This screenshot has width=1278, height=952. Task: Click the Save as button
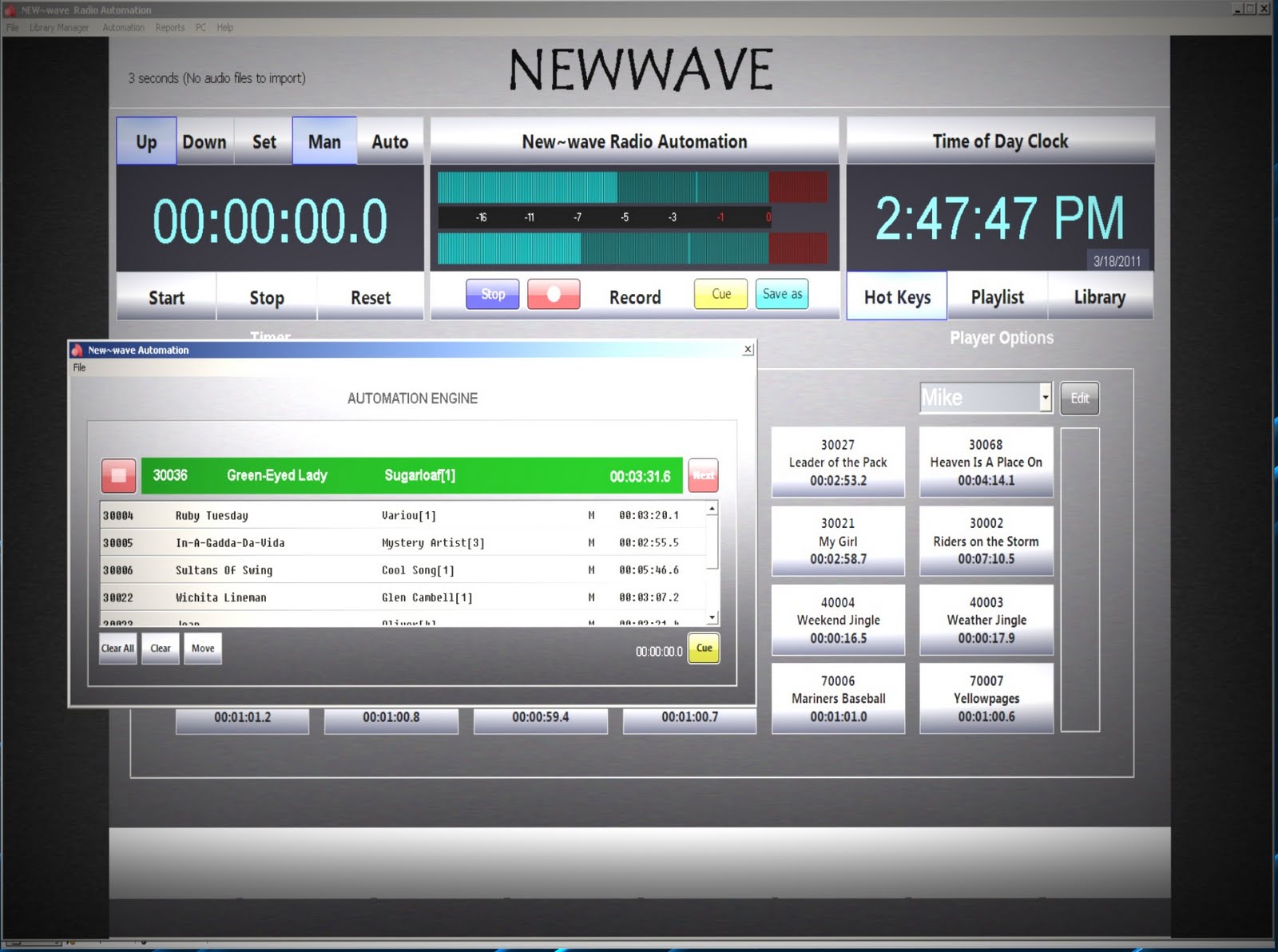pos(782,294)
